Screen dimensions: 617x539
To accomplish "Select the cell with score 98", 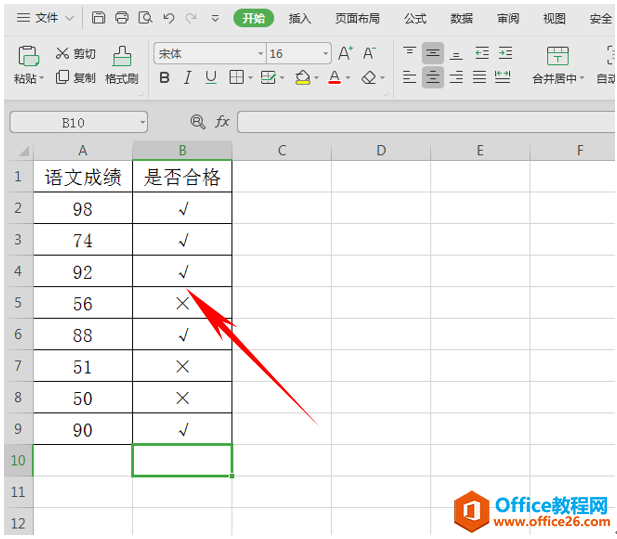I will 83,208.
